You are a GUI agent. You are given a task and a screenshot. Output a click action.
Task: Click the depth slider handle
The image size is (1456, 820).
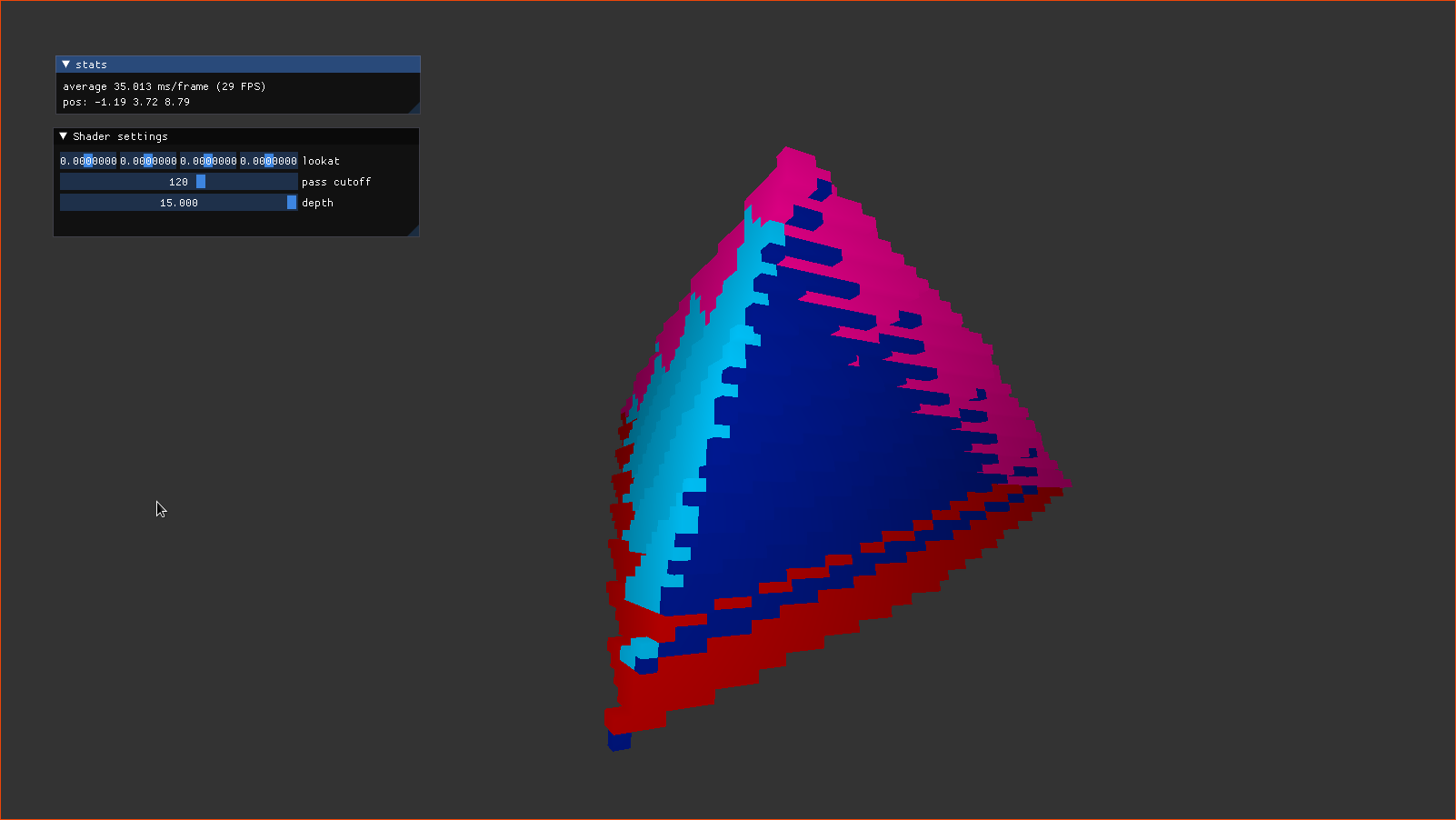291,202
